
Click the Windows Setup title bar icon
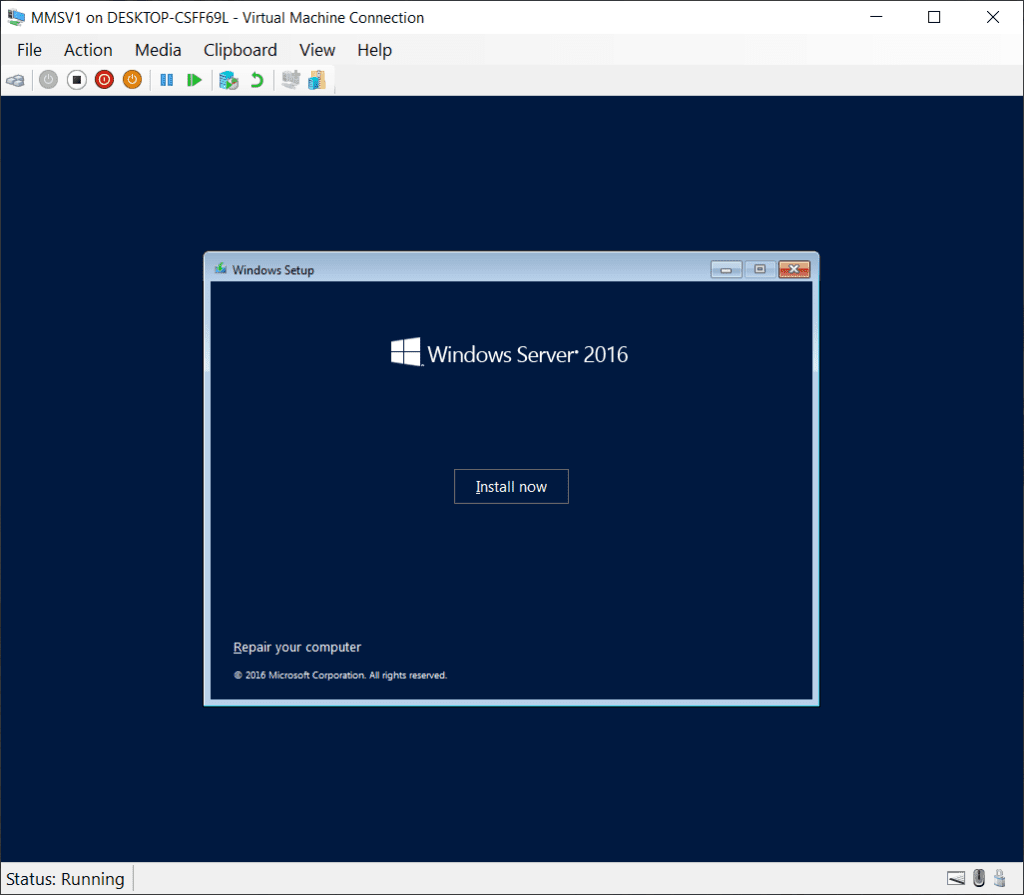pyautogui.click(x=221, y=269)
